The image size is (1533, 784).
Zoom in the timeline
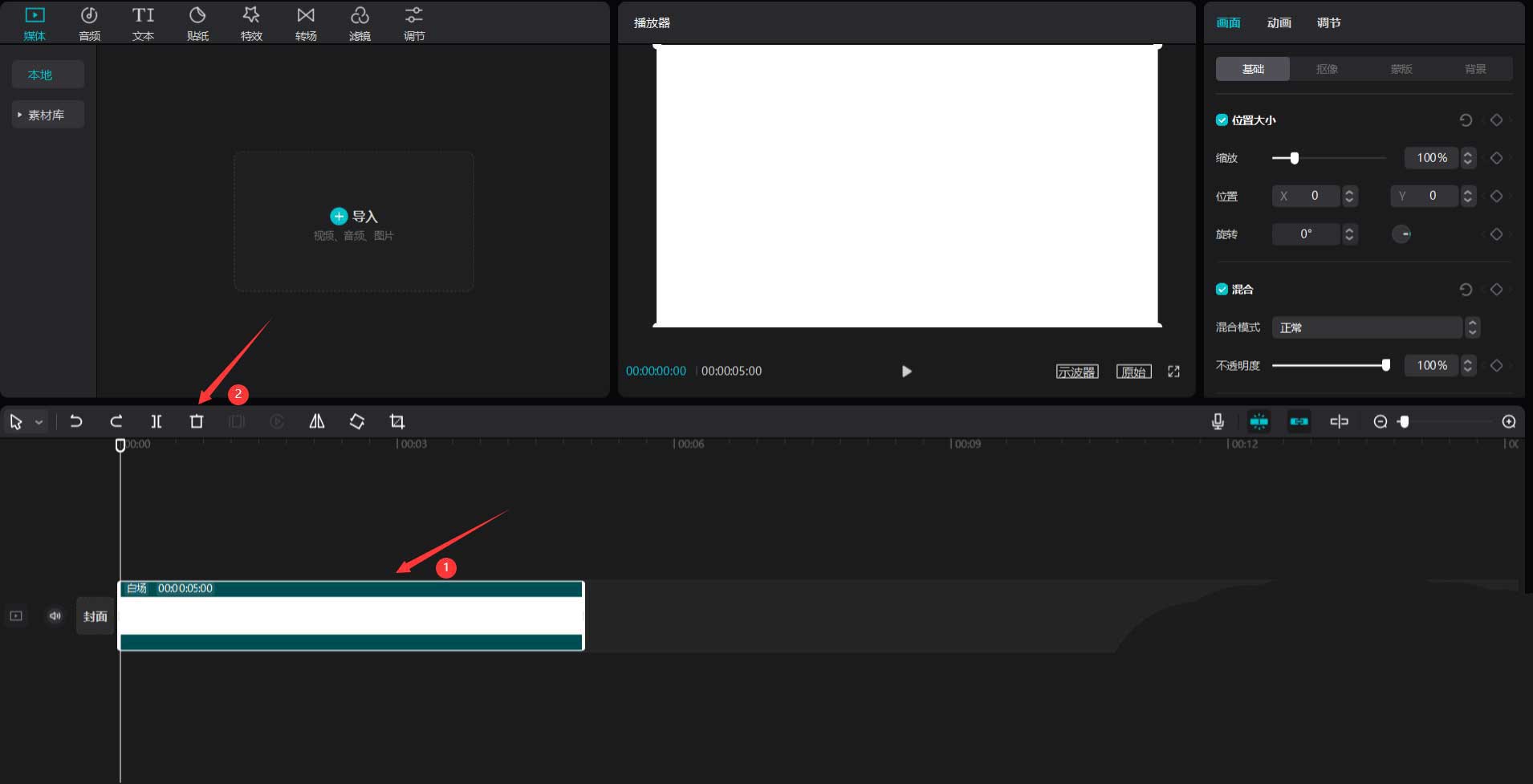pyautogui.click(x=1509, y=421)
